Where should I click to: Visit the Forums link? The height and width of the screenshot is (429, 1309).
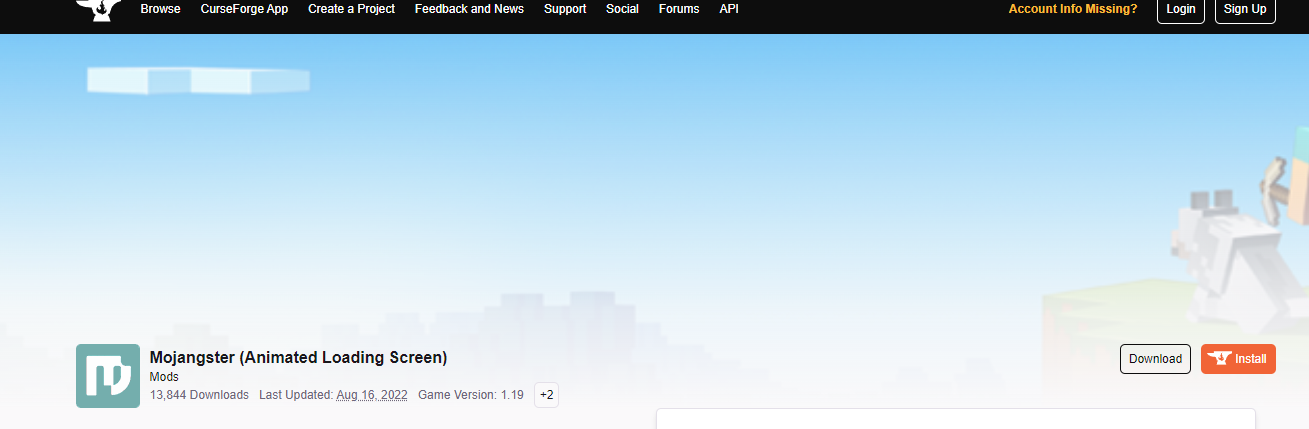[x=679, y=9]
